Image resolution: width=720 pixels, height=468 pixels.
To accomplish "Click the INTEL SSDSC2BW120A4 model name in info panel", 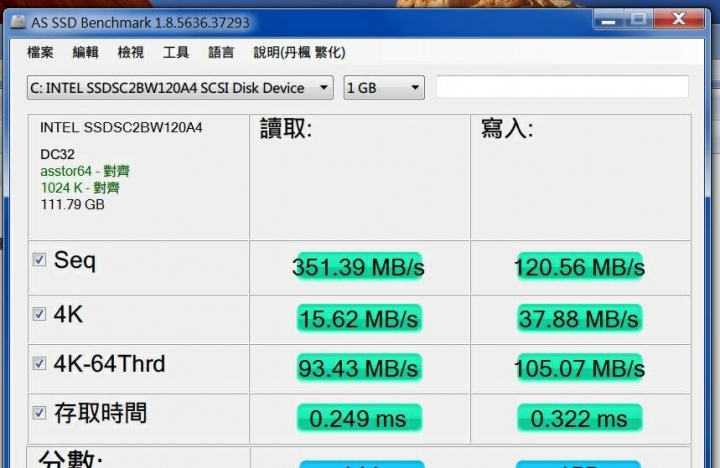I will coord(121,128).
